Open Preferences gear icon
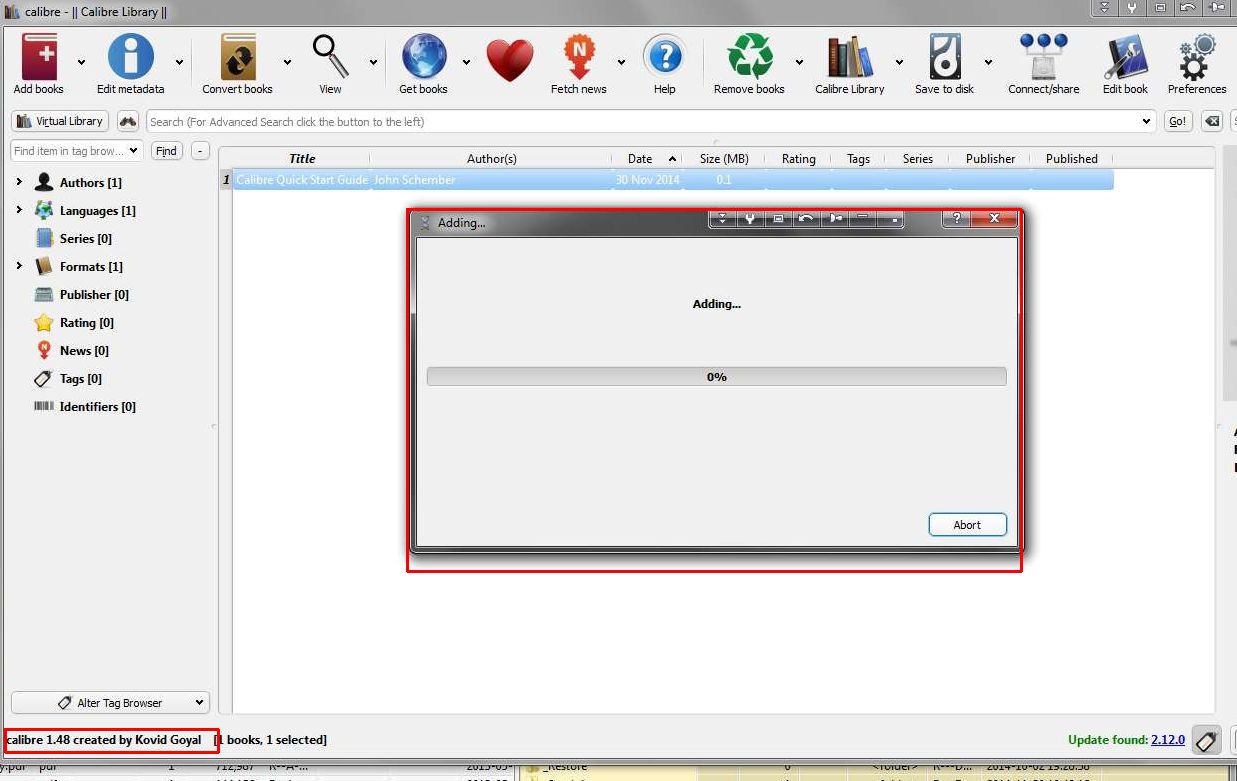1237x781 pixels. pos(1197,56)
